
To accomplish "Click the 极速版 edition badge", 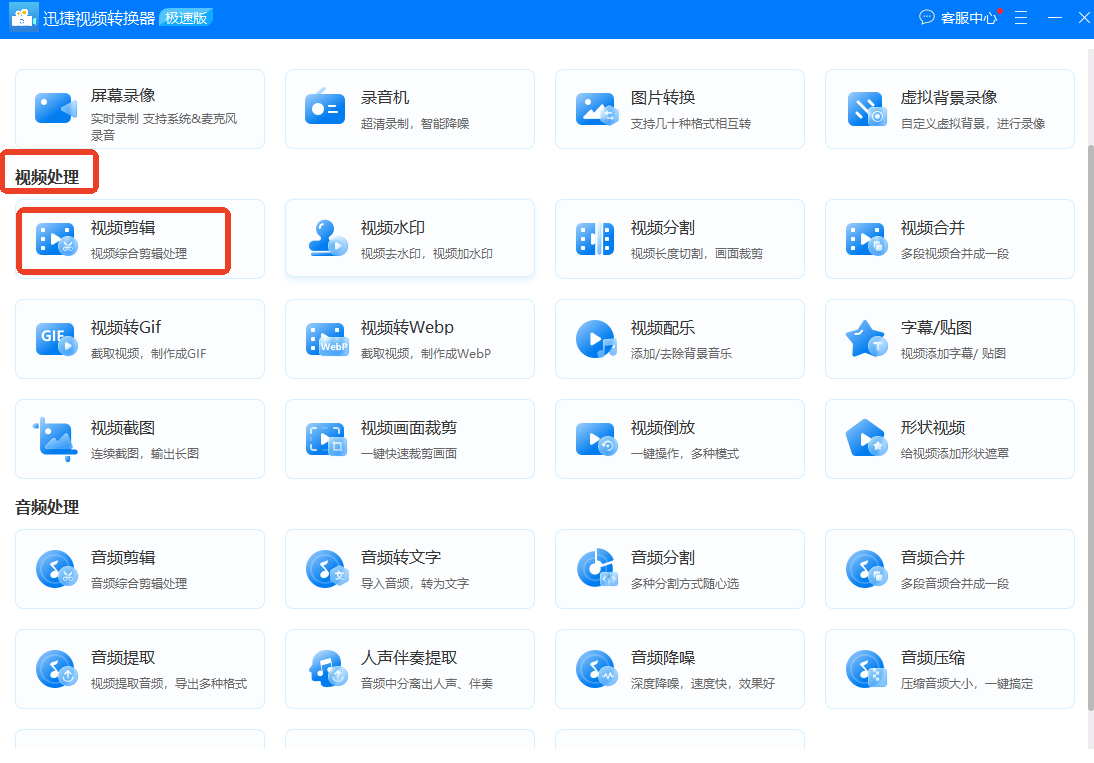I will point(186,17).
